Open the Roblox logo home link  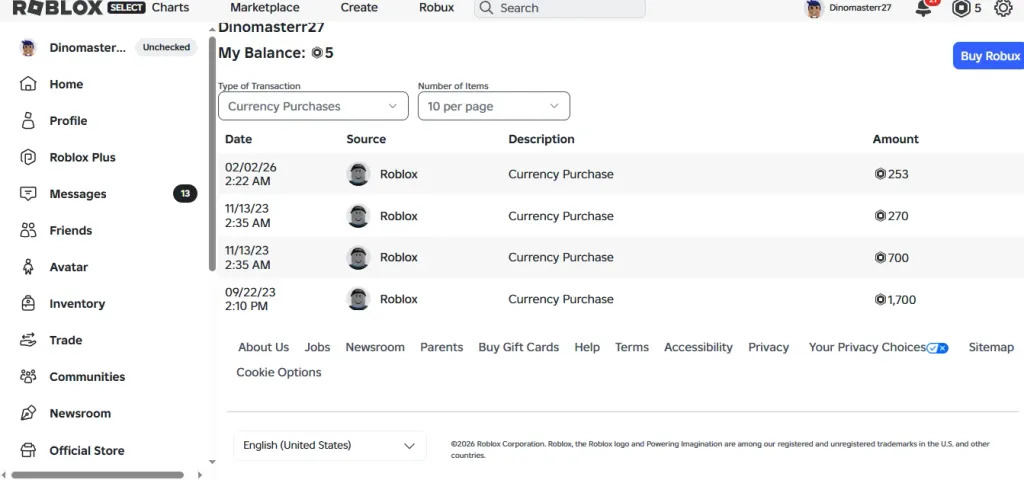click(57, 8)
